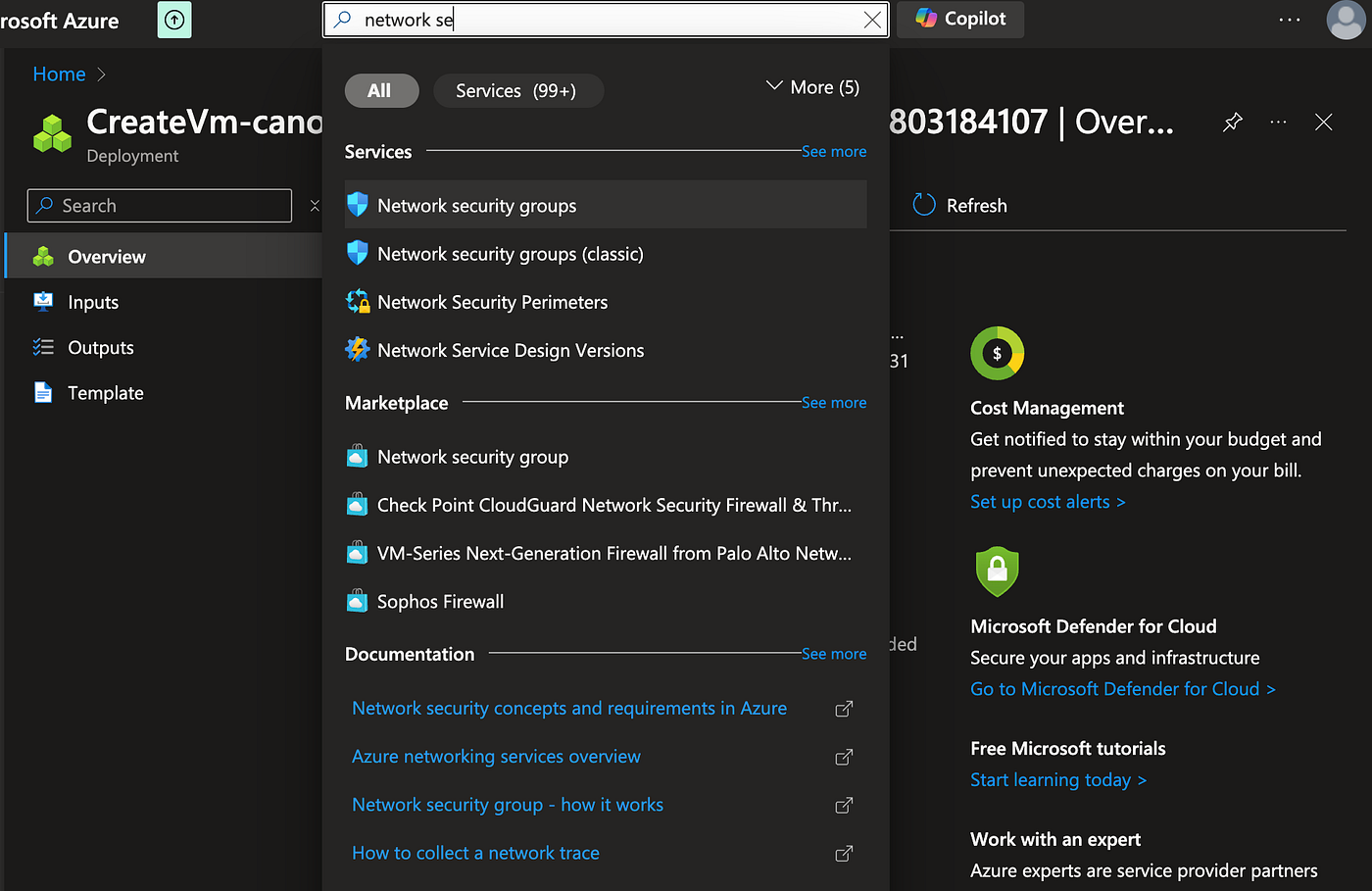Click the Network Security Perimeters icon

pyautogui.click(x=358, y=301)
